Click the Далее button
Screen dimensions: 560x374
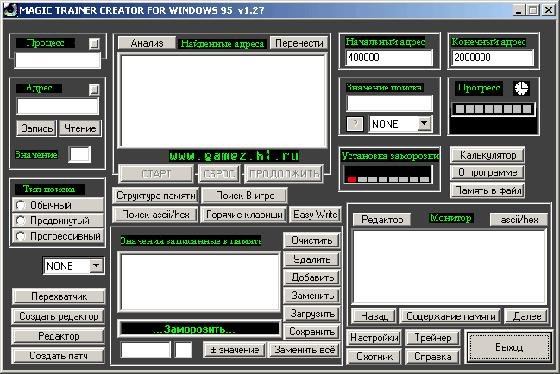526,316
